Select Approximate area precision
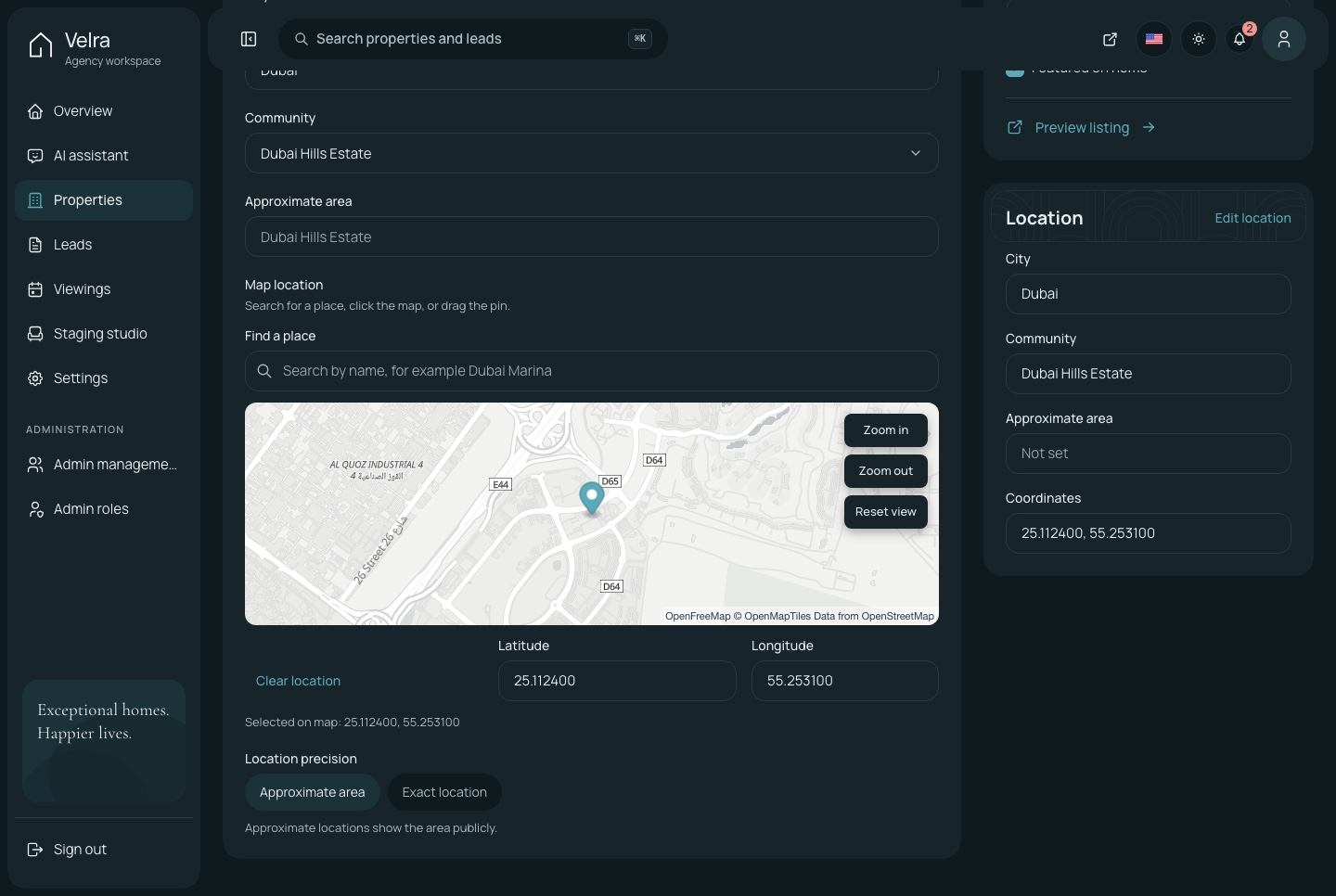This screenshot has height=896, width=1336. 313,792
